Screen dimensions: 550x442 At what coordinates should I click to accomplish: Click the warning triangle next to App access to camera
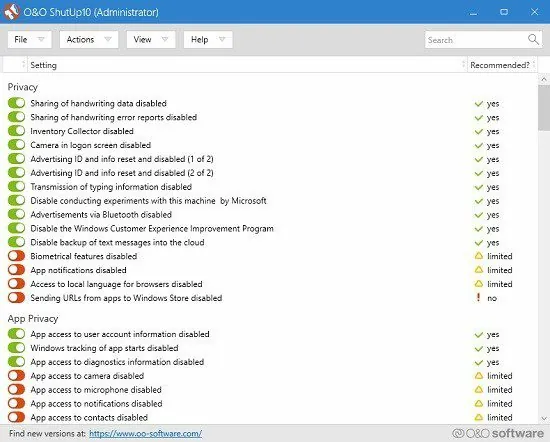point(479,376)
